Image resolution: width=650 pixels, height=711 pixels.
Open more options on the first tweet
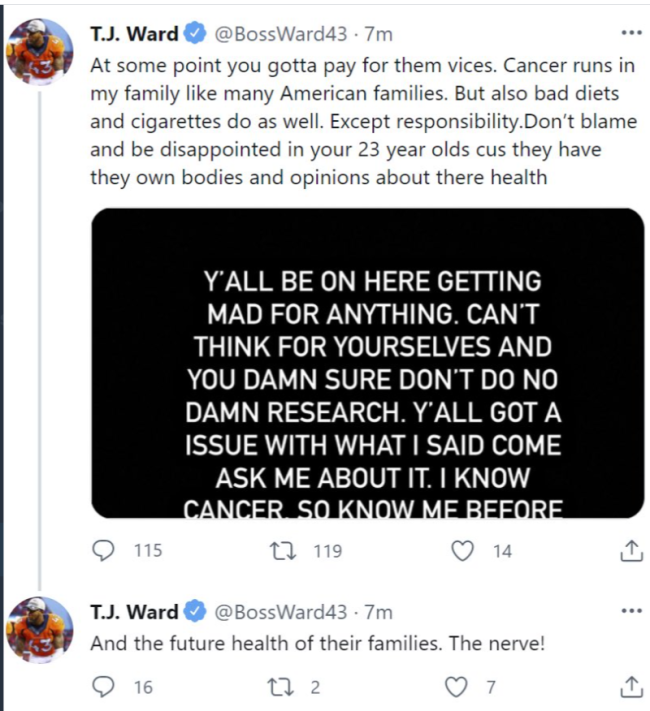(x=631, y=33)
